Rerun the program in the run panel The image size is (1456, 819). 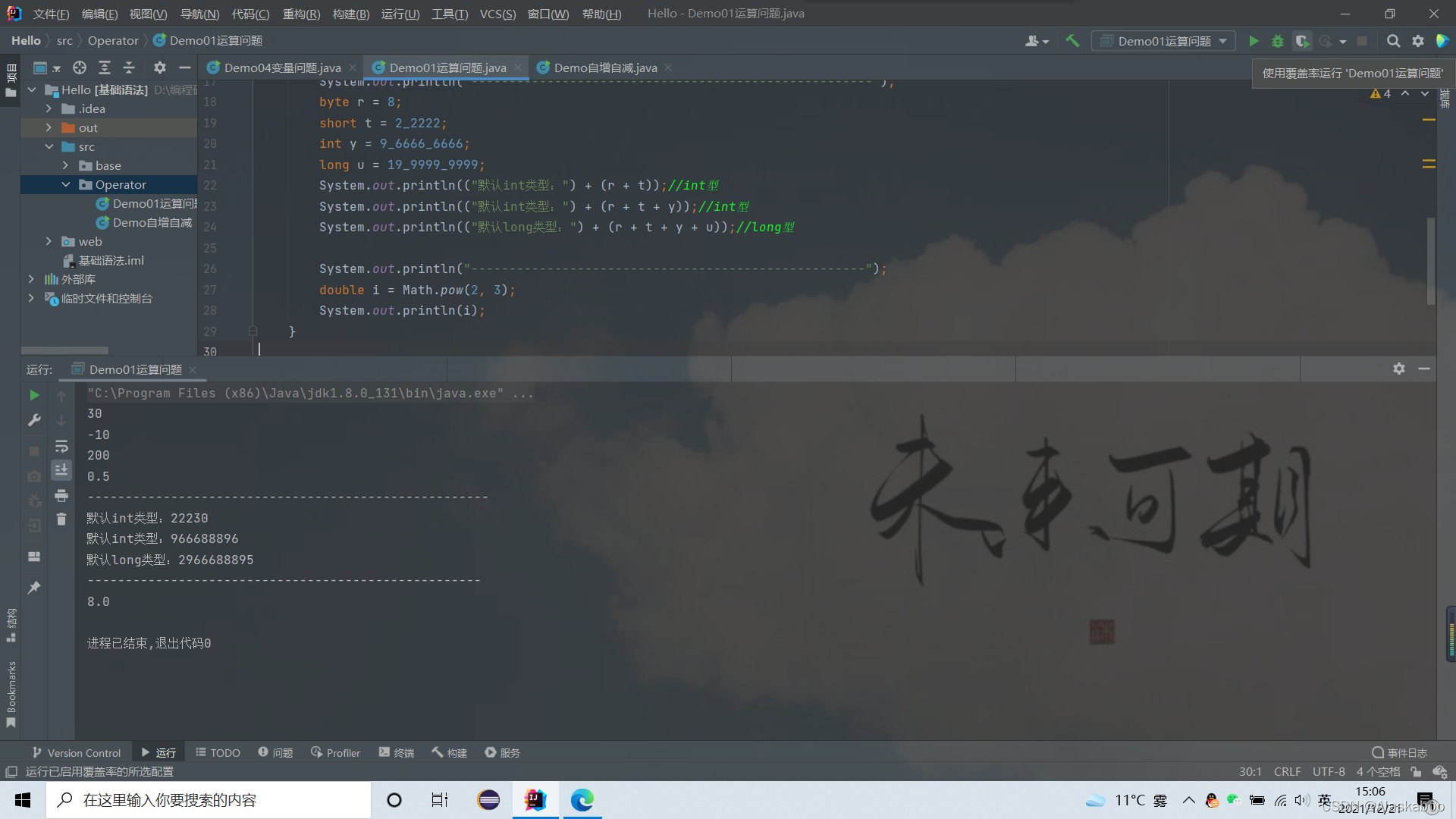[33, 395]
